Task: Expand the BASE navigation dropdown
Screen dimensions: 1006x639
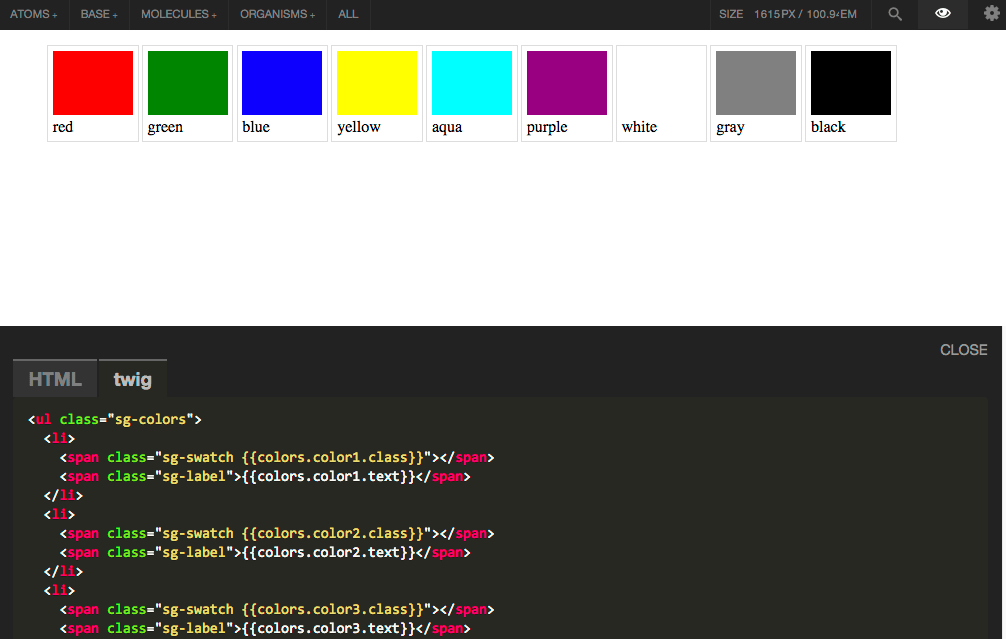Action: point(97,15)
